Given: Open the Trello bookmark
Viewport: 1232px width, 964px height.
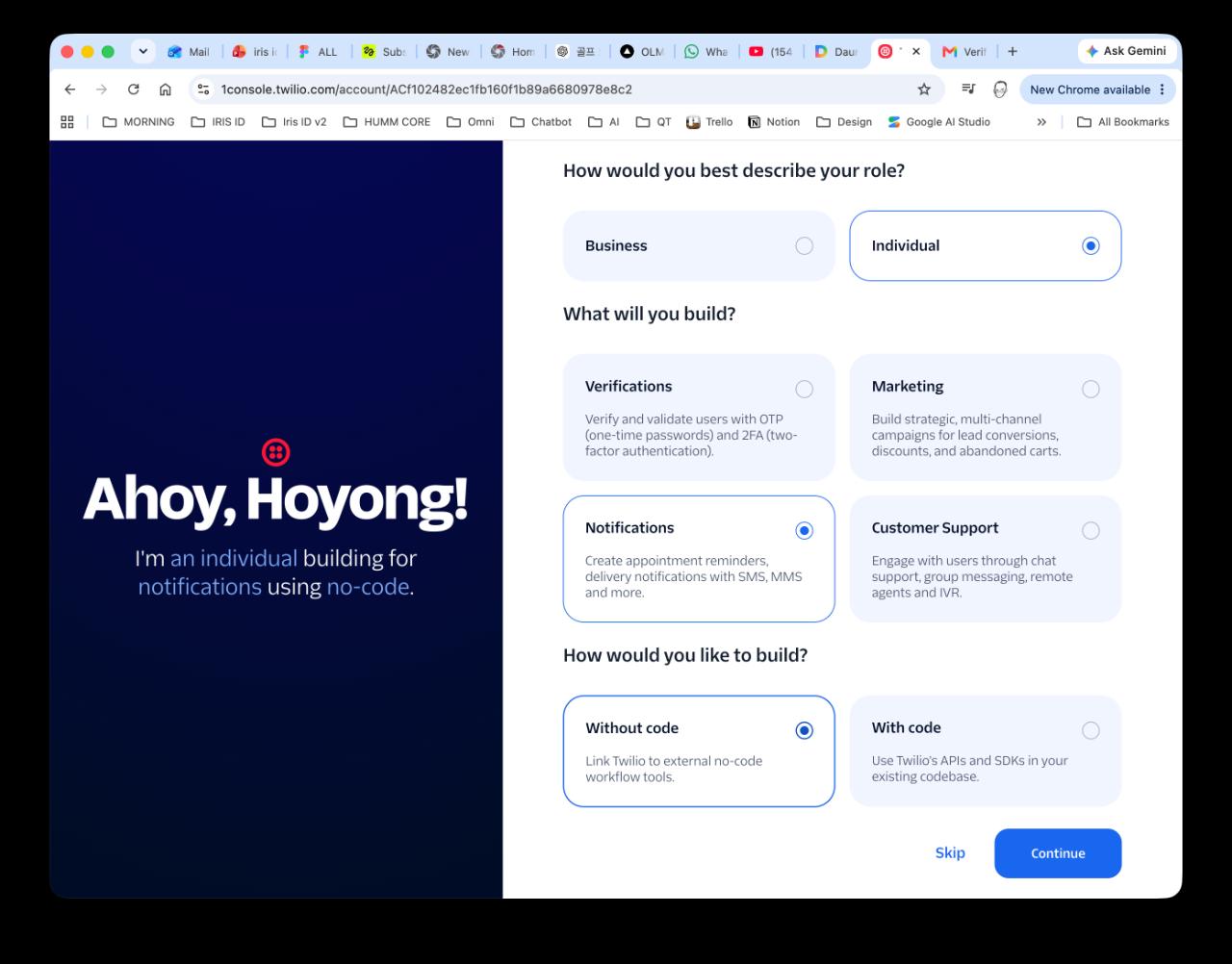Looking at the screenshot, I should tap(709, 122).
